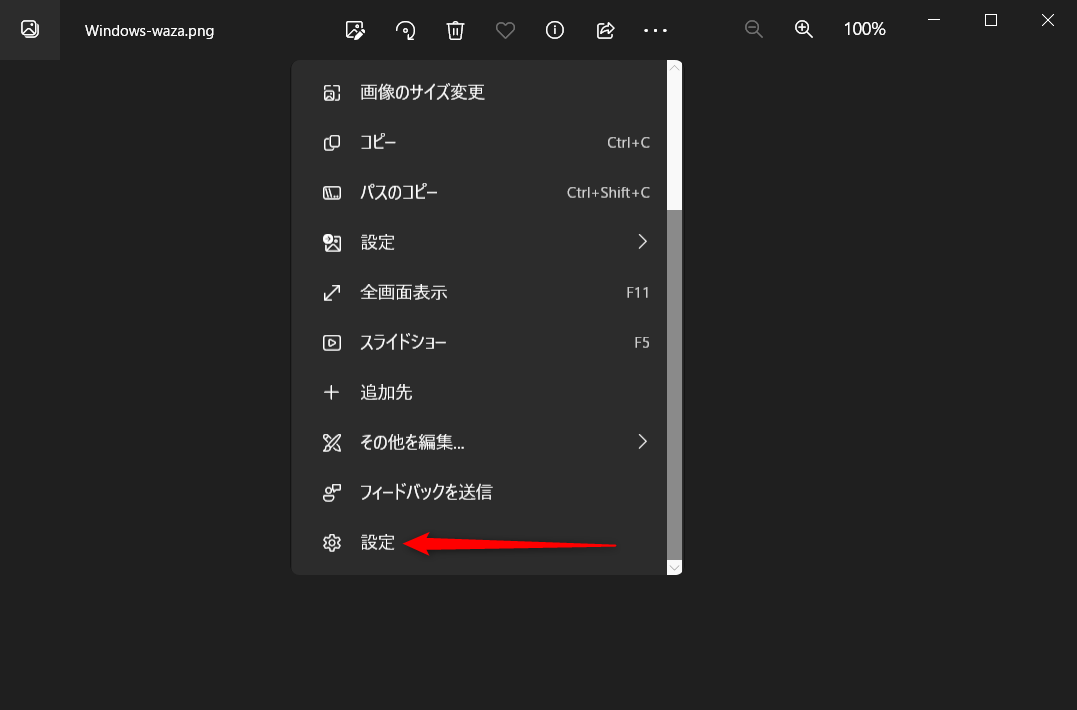The image size is (1077, 710).
Task: Click フィードバックを送信 menu item
Action: [x=426, y=492]
